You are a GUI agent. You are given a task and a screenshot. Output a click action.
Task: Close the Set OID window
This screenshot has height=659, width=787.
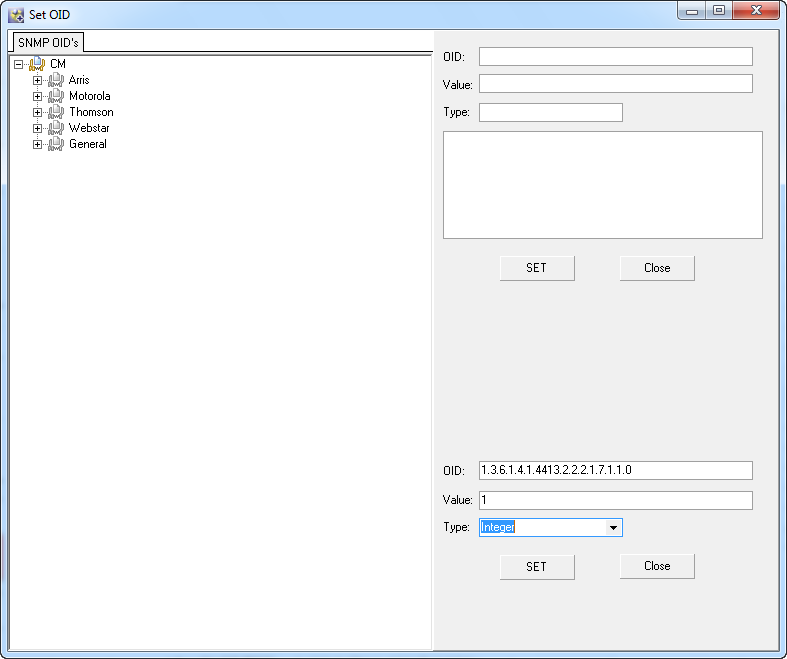click(756, 11)
